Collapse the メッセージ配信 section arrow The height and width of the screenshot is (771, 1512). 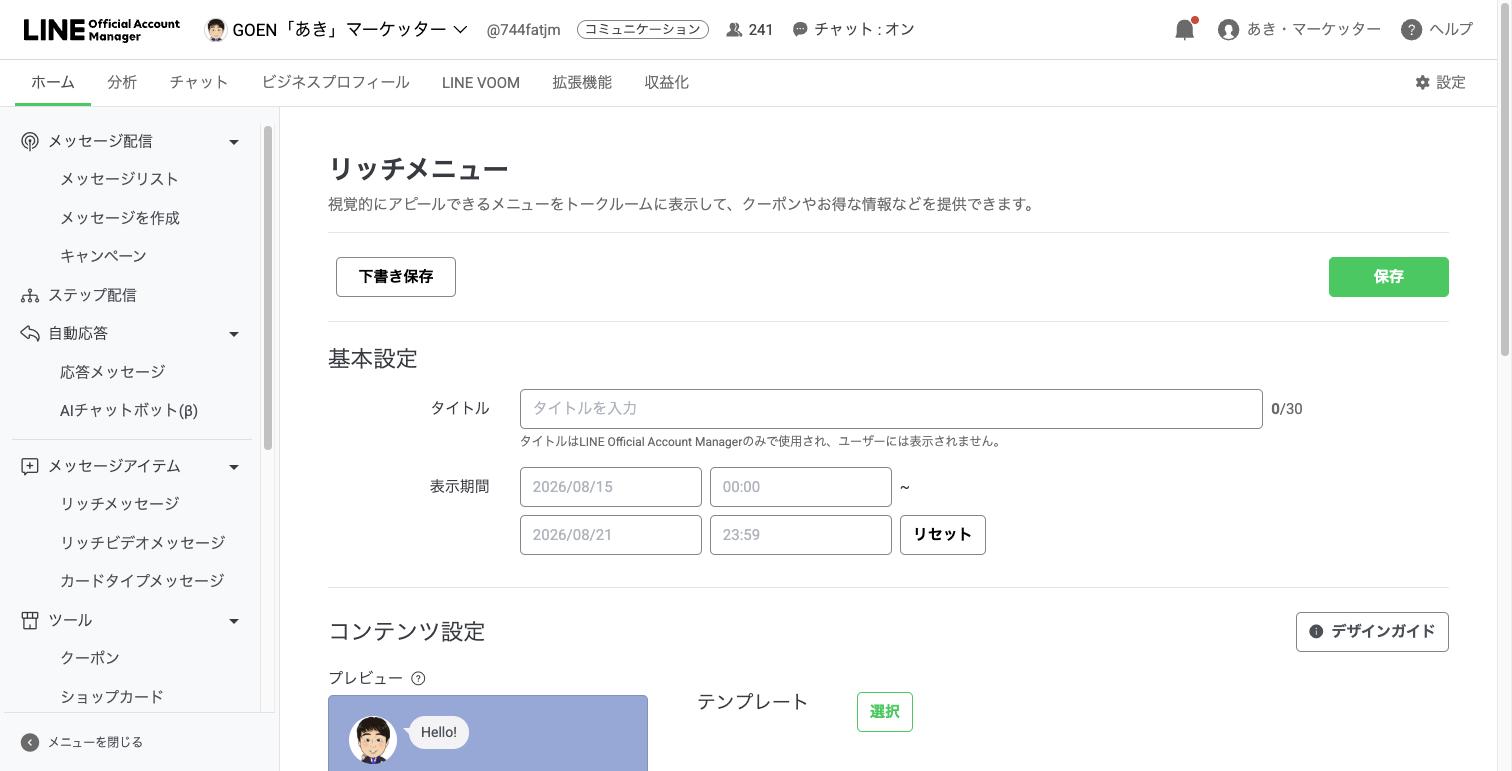point(234,142)
